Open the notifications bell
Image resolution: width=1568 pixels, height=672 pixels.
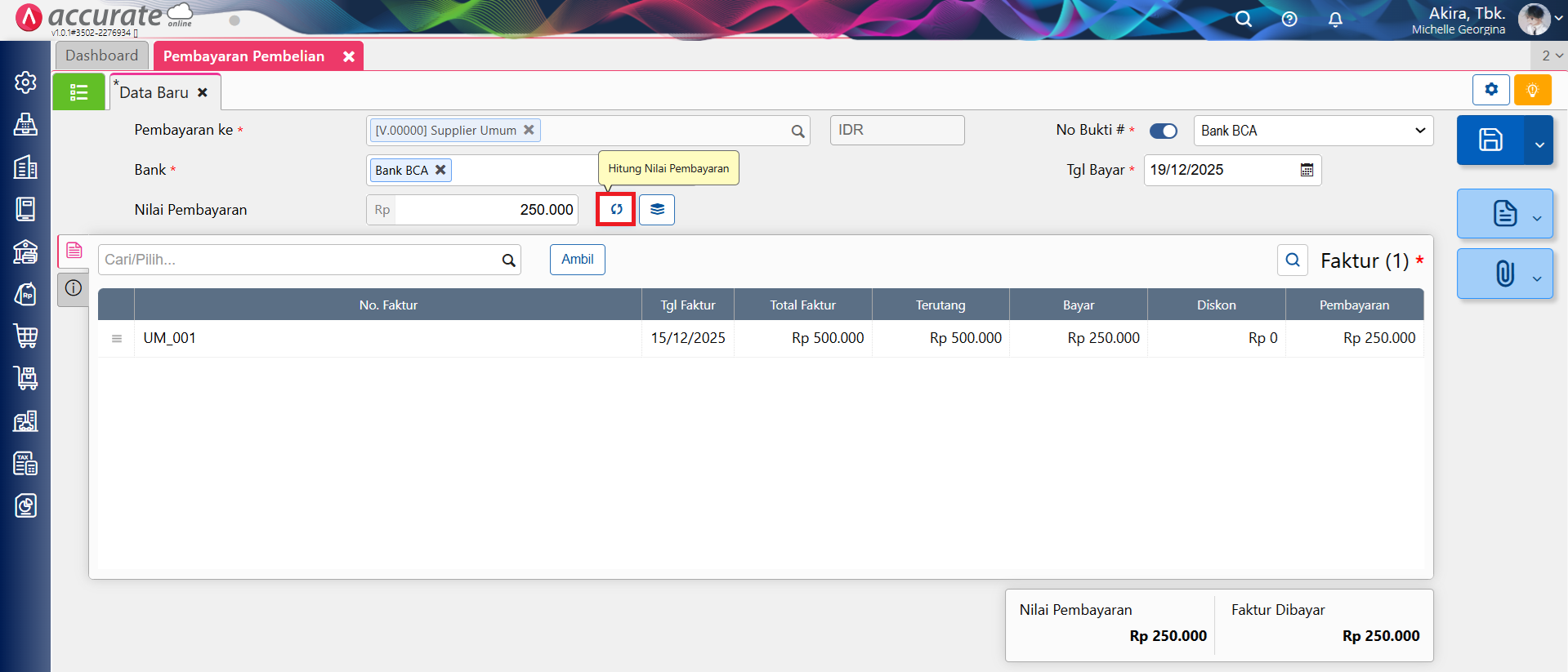[x=1335, y=19]
